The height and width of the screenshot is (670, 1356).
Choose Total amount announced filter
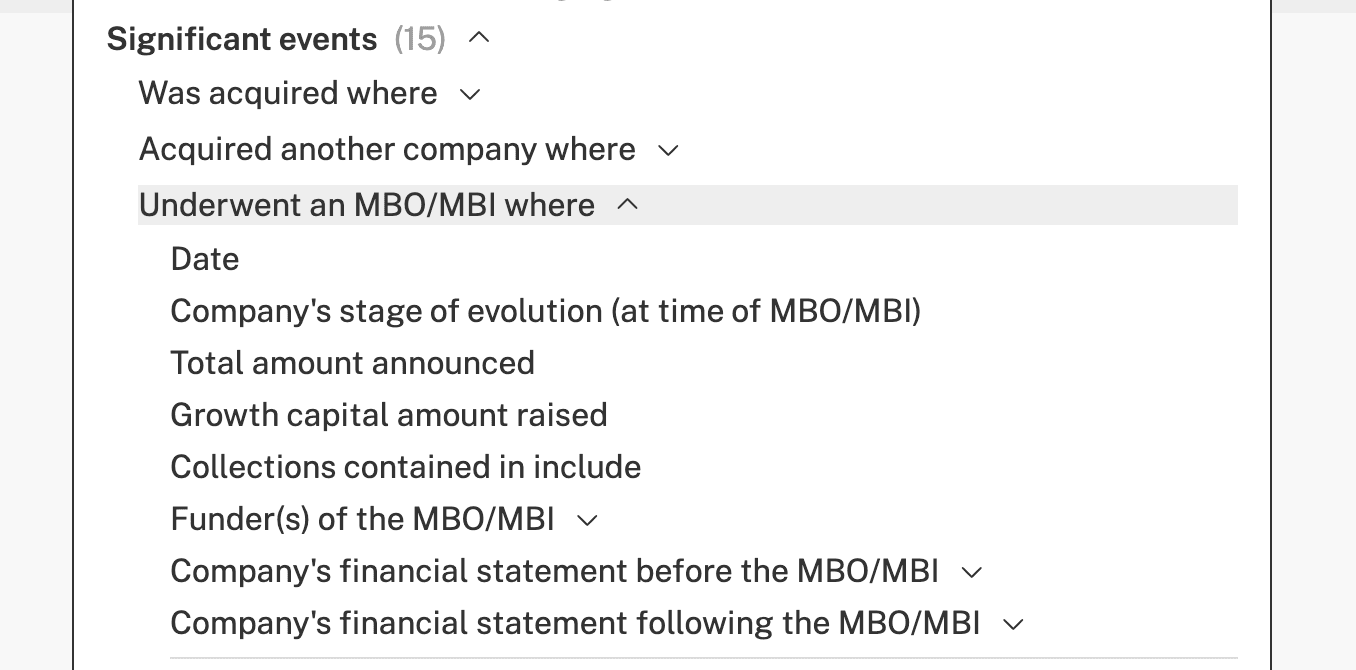[353, 363]
